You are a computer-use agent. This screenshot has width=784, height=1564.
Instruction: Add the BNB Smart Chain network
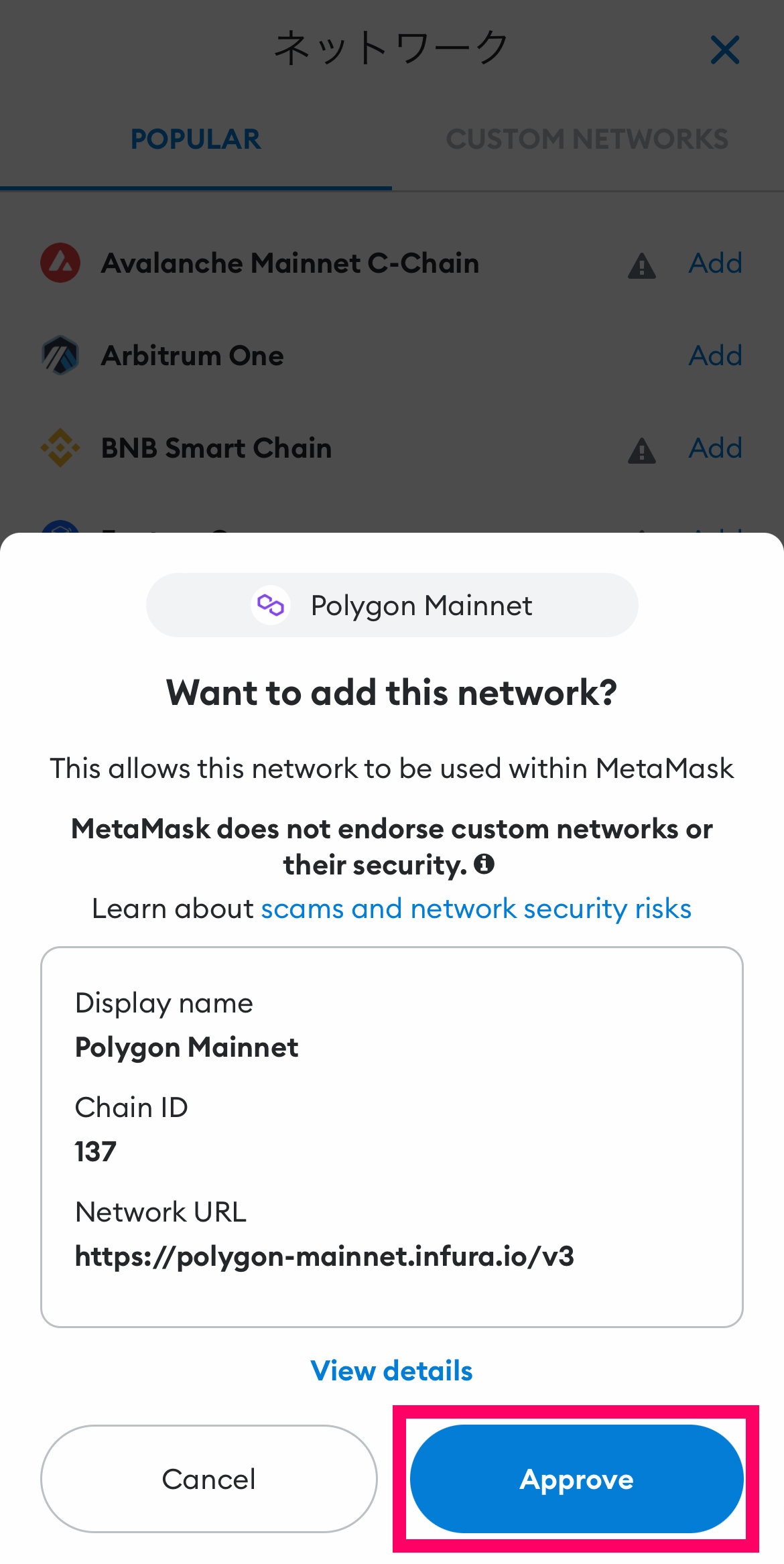pos(716,448)
